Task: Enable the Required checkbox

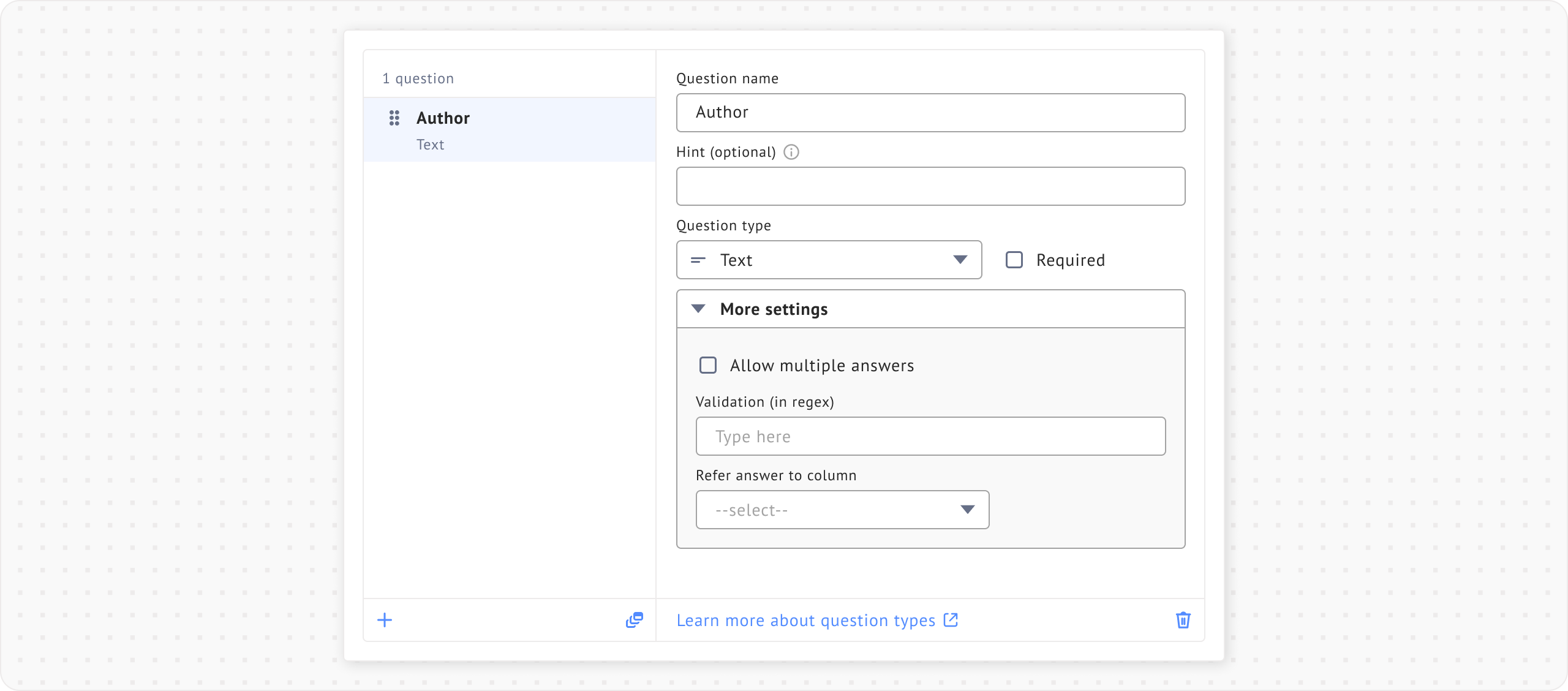Action: 1014,260
